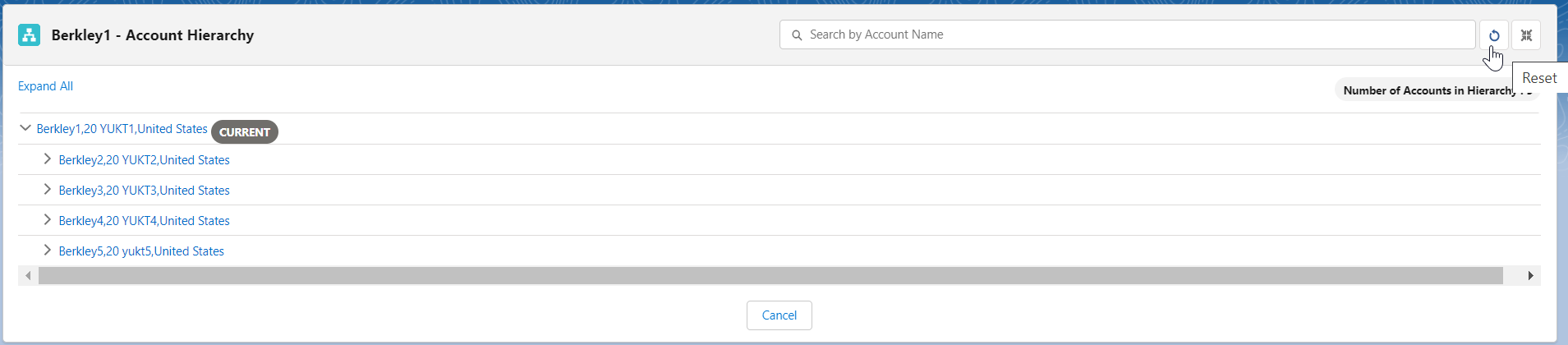Open the Berkley3,20 YUKT3 account link
This screenshot has height=345, width=1568.
[144, 191]
